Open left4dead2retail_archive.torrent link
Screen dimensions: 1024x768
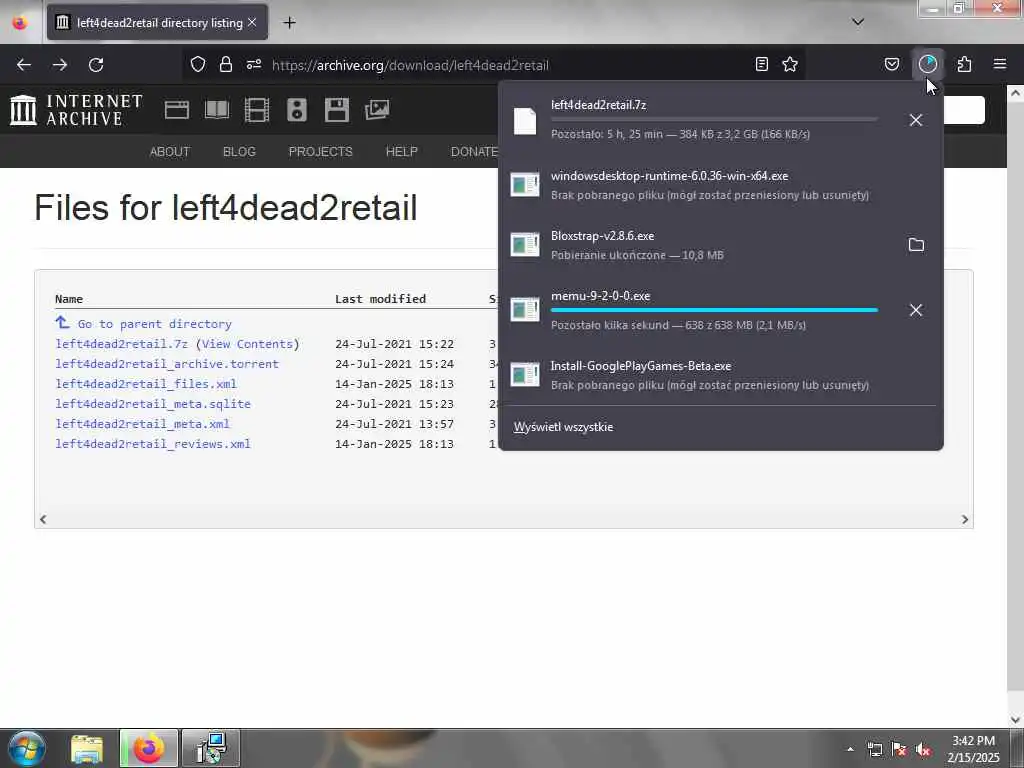pos(167,364)
